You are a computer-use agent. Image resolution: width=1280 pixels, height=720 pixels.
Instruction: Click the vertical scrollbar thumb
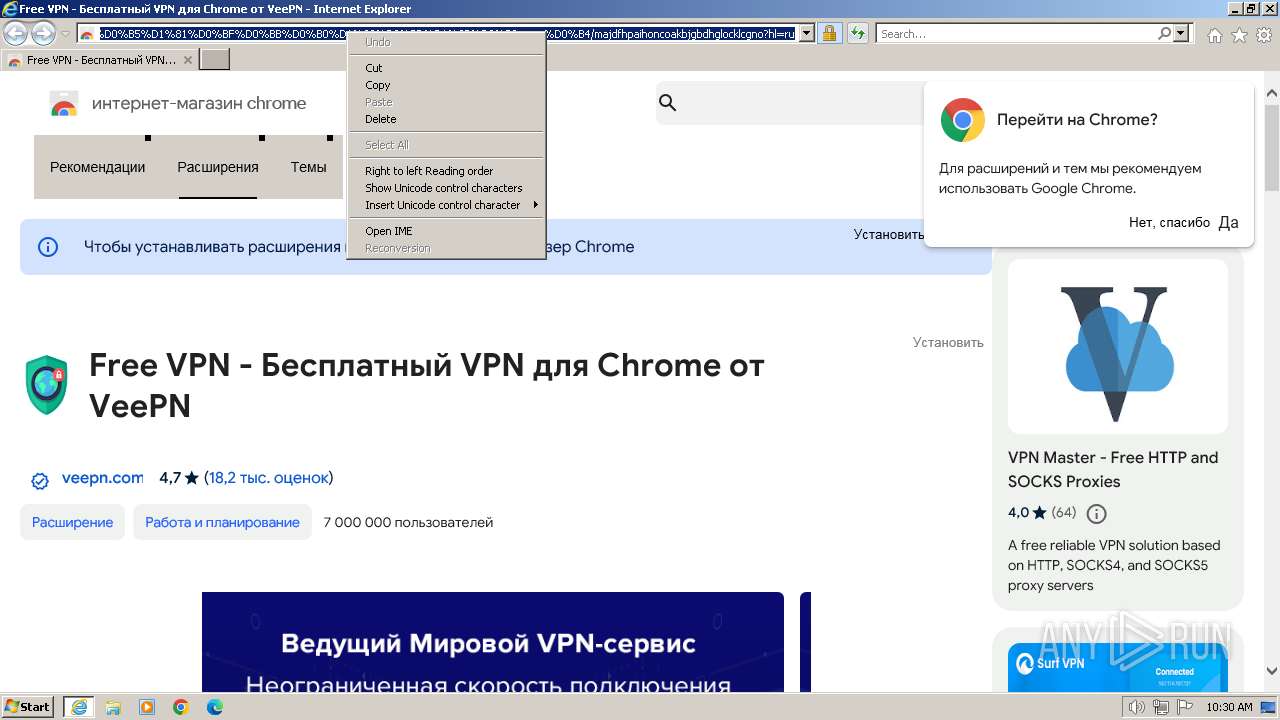pyautogui.click(x=1272, y=146)
